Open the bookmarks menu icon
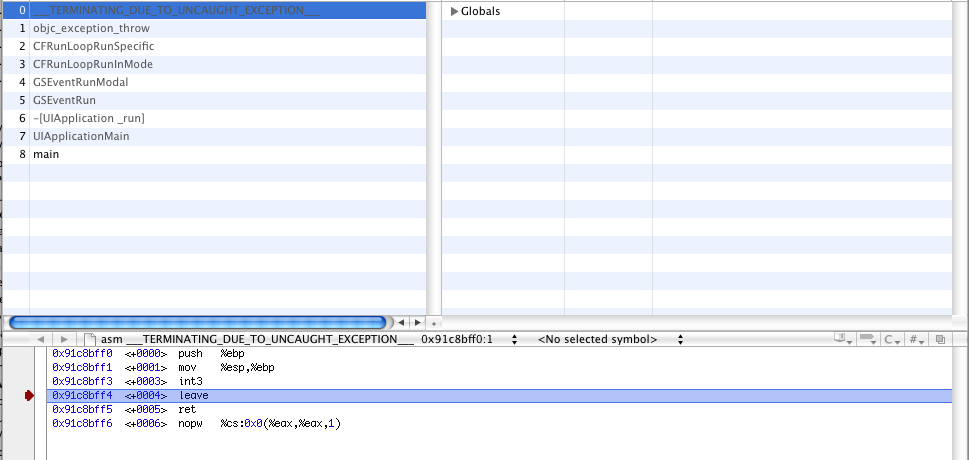Screen dimensions: 969x460 pyautogui.click(x=843, y=339)
